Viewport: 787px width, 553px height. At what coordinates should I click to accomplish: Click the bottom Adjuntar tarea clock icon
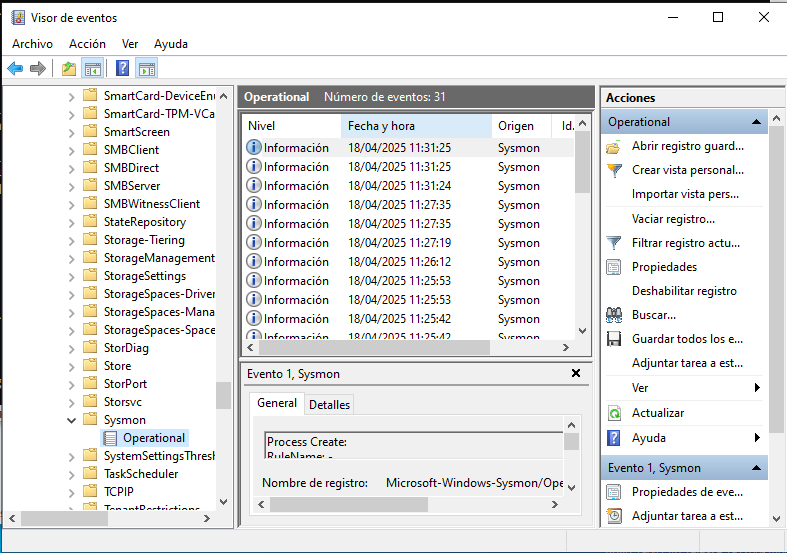[x=614, y=516]
